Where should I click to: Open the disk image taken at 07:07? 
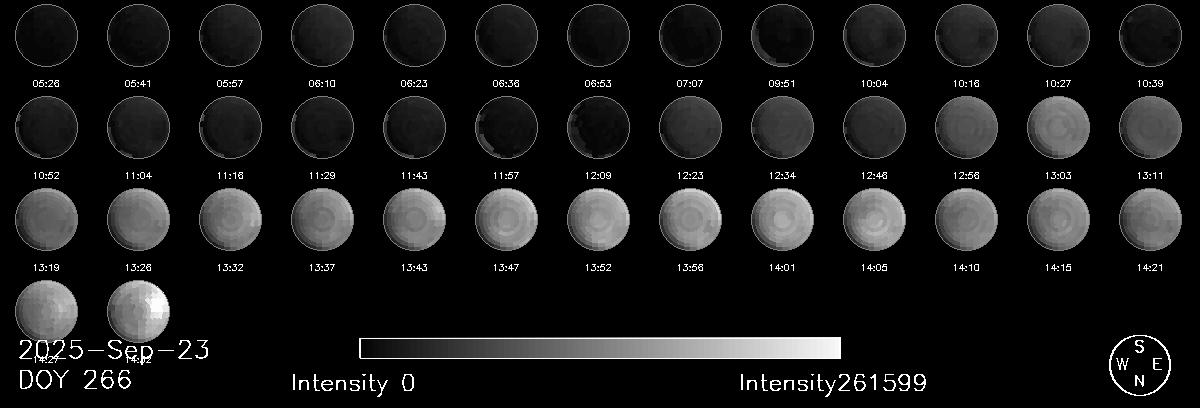coord(691,35)
